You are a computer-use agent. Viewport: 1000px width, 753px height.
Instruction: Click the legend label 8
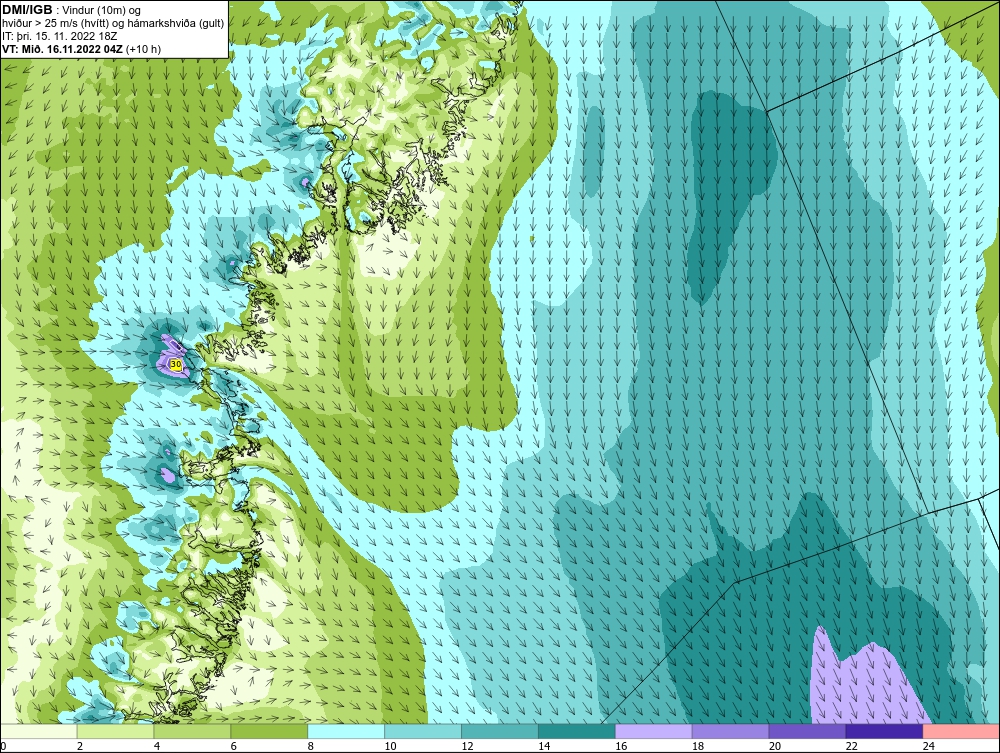(x=311, y=746)
